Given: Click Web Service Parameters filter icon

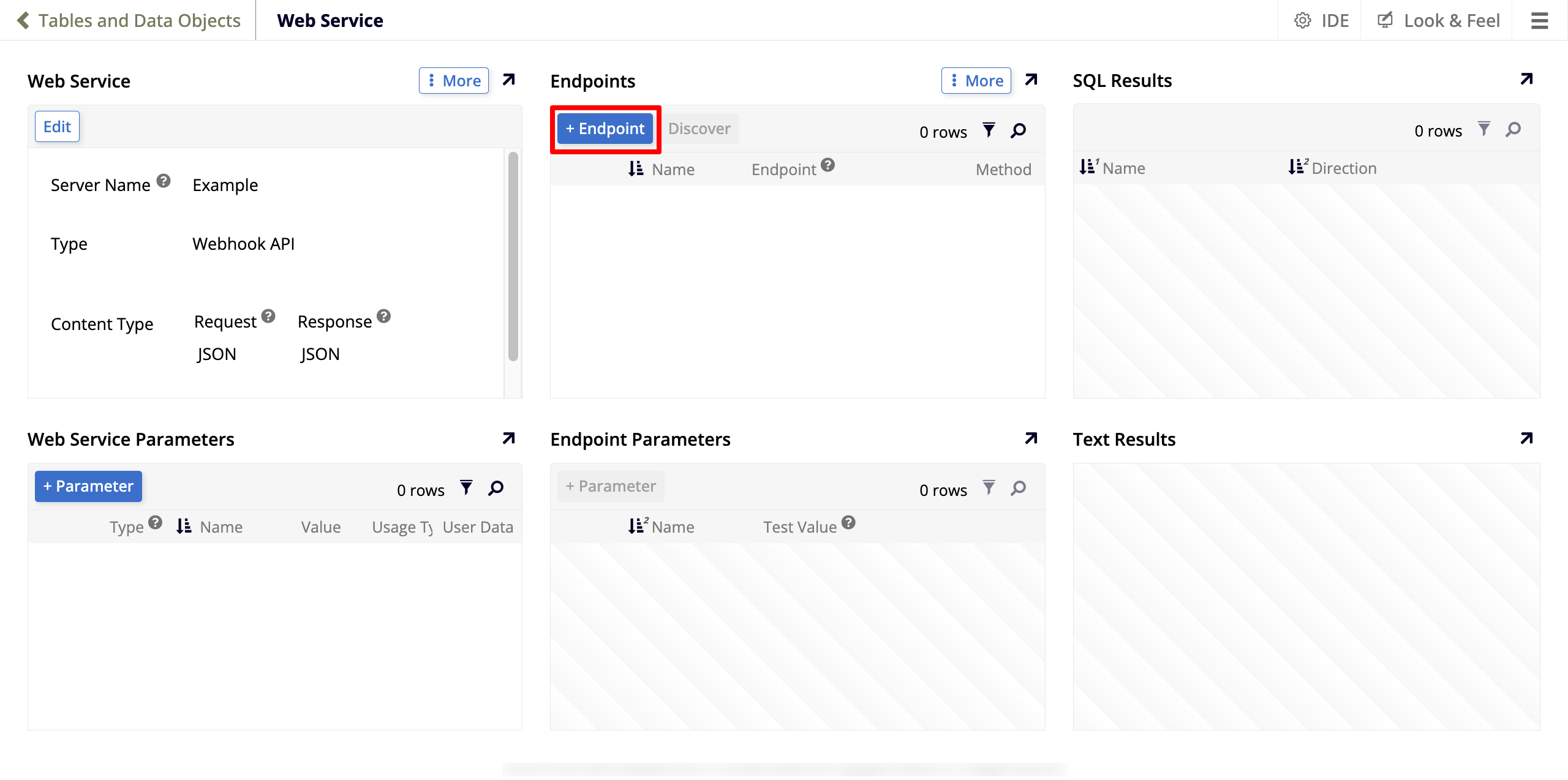Looking at the screenshot, I should 466,487.
